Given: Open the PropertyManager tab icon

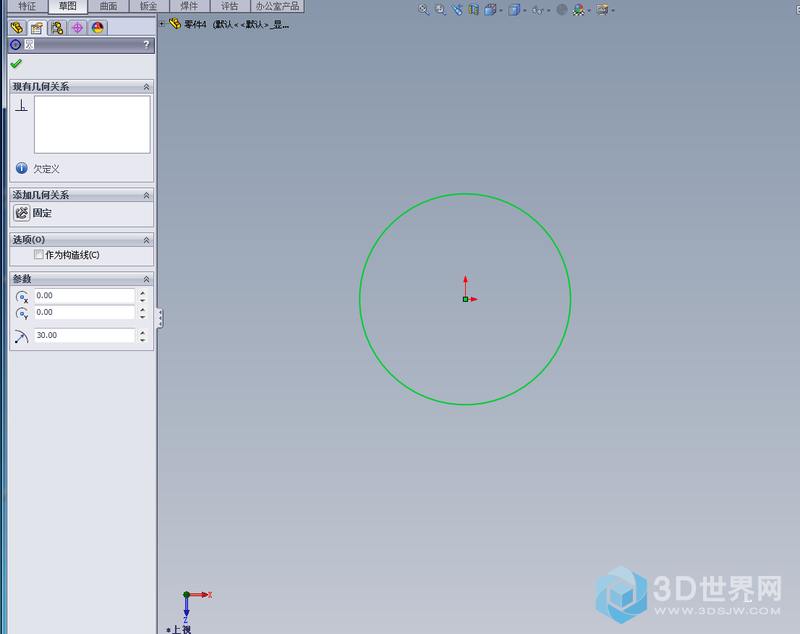Looking at the screenshot, I should (36, 28).
